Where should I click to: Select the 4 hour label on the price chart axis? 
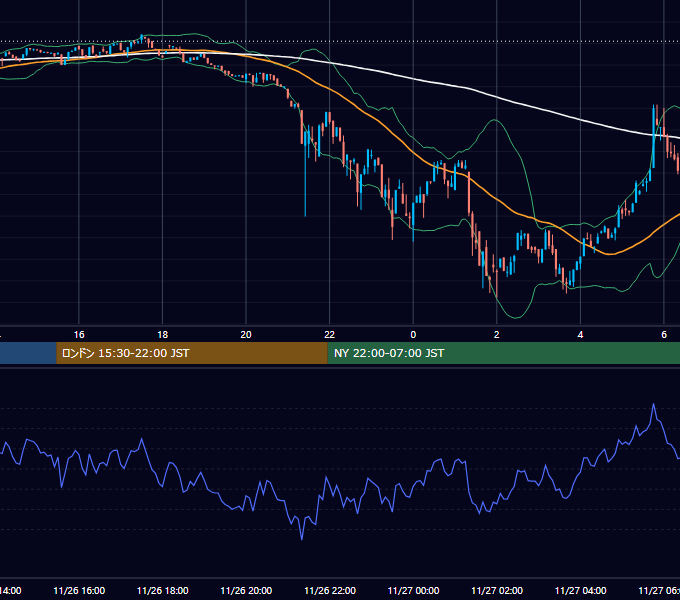[580, 335]
